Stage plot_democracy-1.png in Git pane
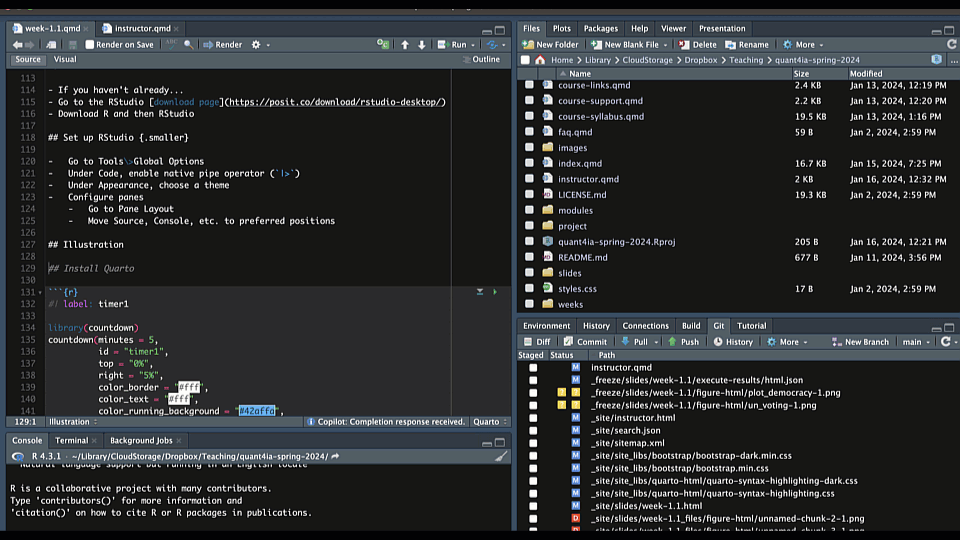This screenshot has width=960, height=540. [533, 392]
